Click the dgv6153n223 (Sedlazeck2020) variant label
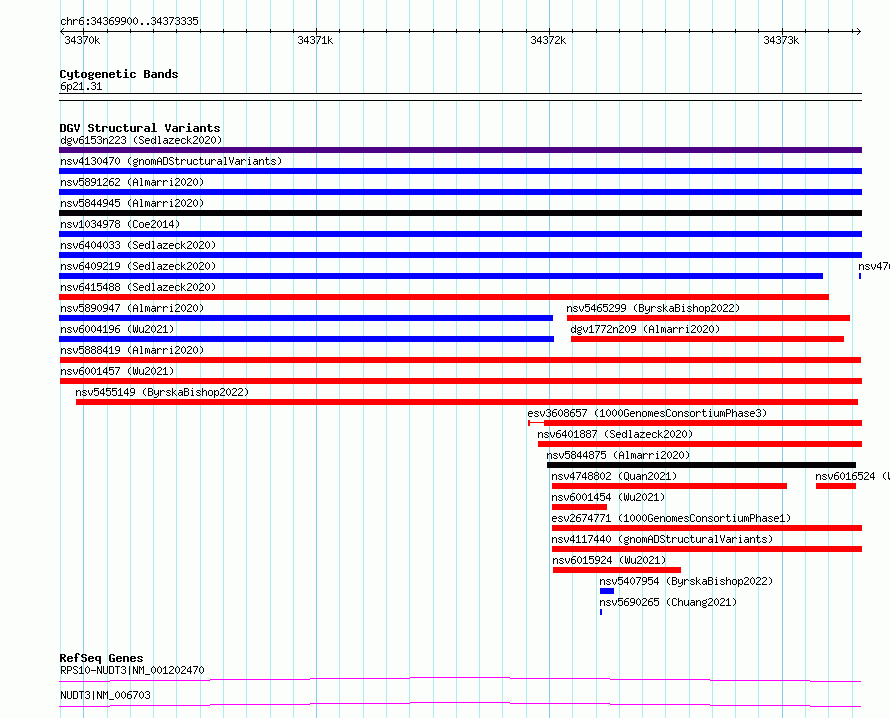Viewport: 890px width, 718px height. pos(141,140)
